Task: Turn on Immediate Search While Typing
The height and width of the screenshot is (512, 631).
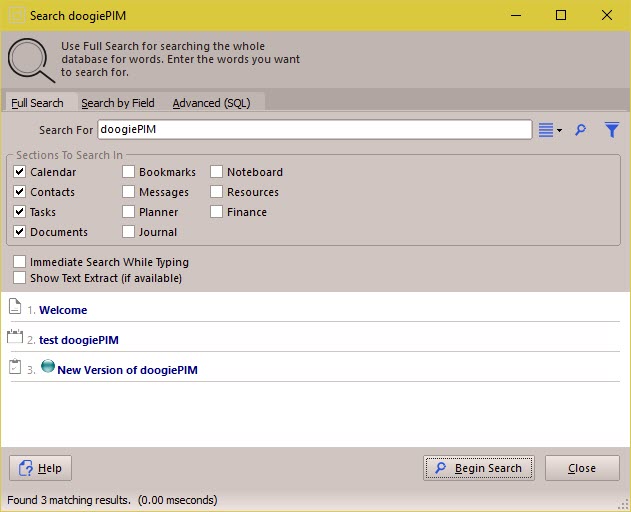Action: [x=19, y=262]
